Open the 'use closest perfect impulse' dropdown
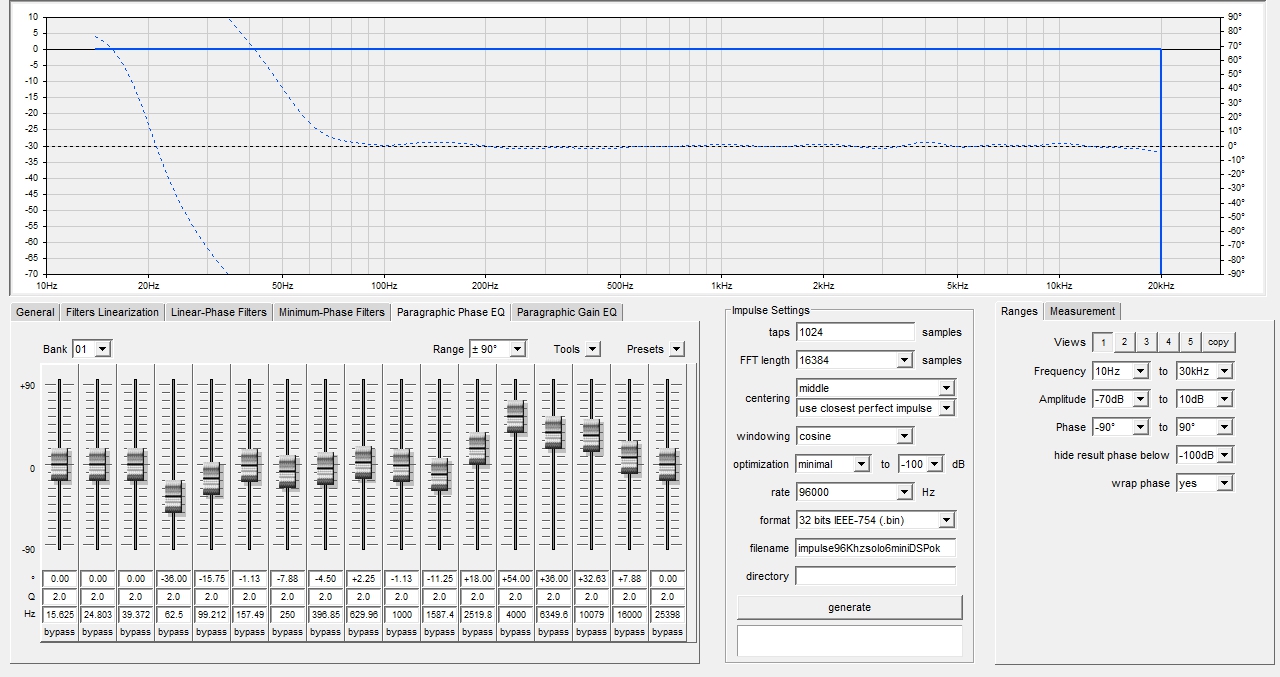Image resolution: width=1280 pixels, height=677 pixels. (x=946, y=408)
